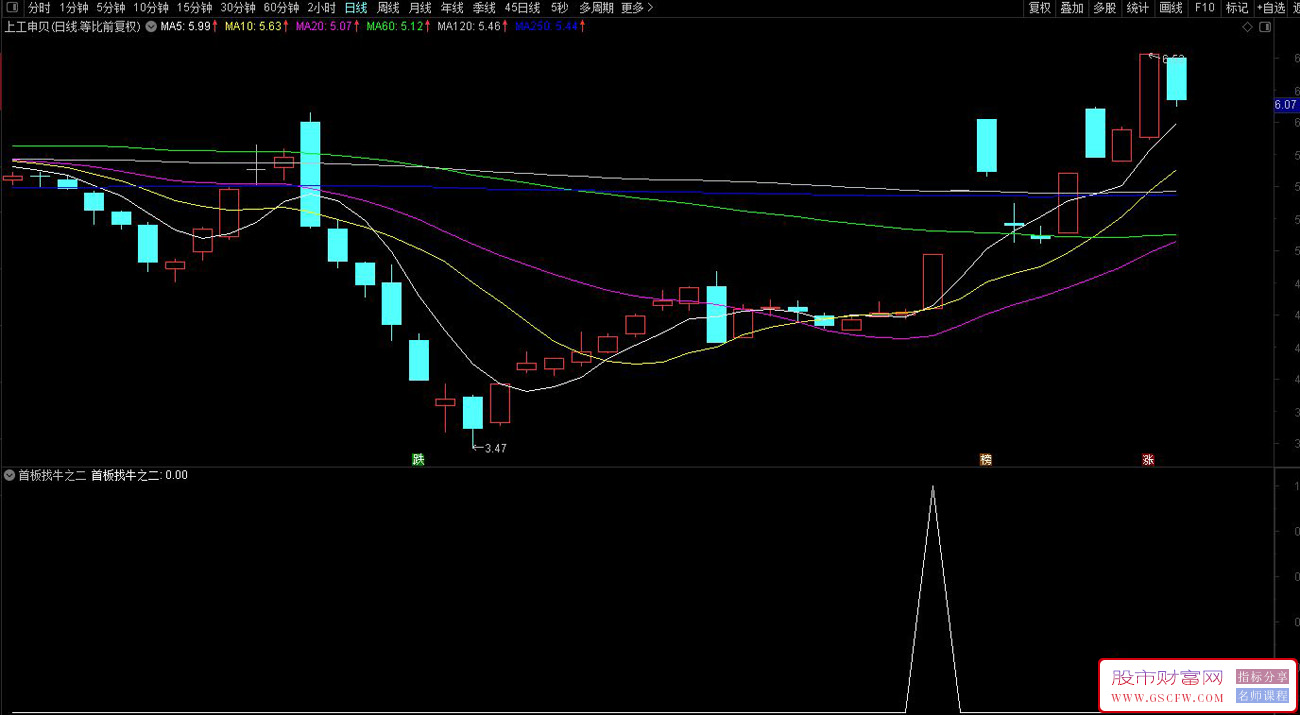1300x715 pixels.
Task: Click the magenta MA20: 5.07 label
Action: (x=324, y=27)
